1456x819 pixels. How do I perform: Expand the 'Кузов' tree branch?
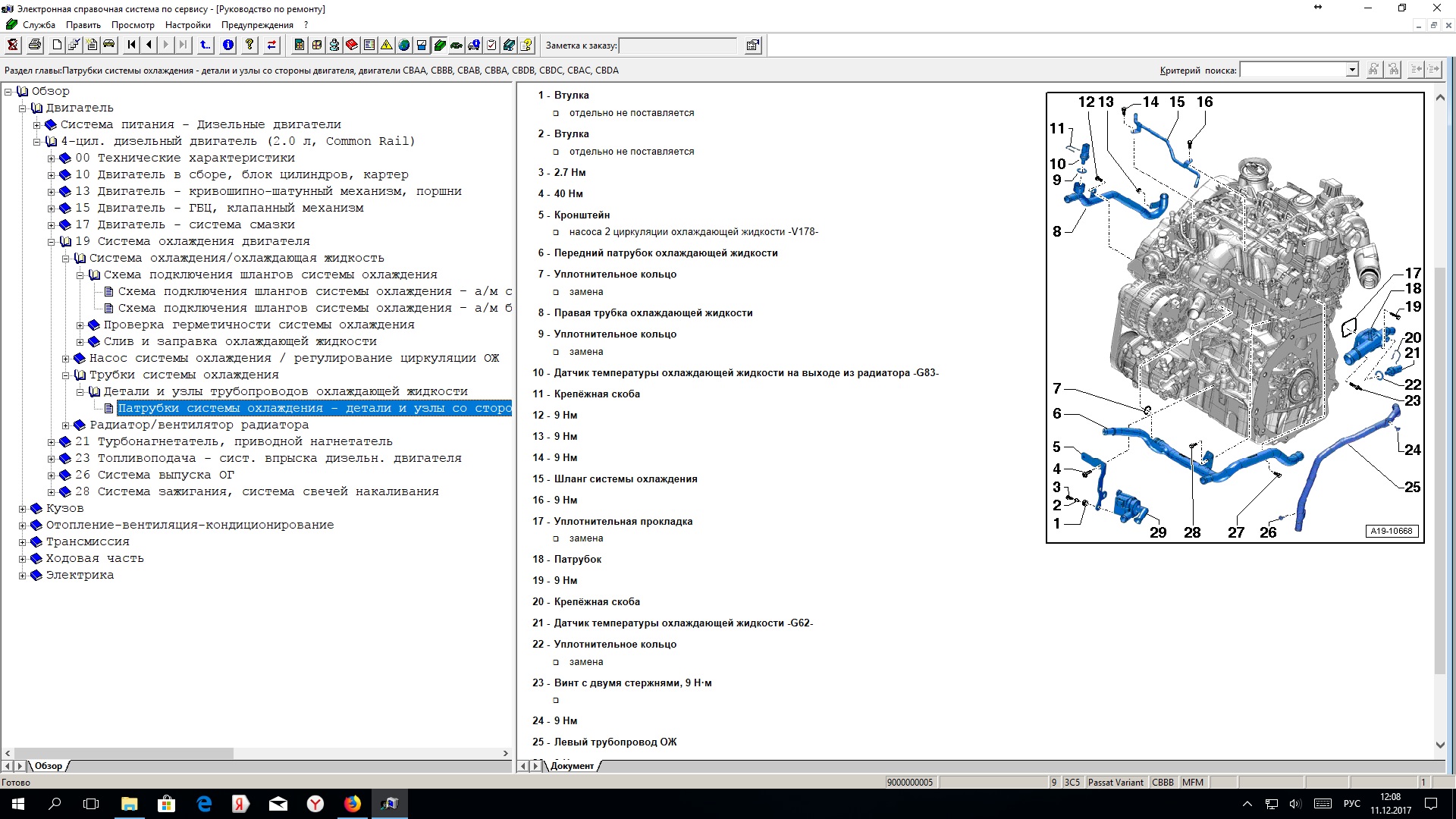23,509
